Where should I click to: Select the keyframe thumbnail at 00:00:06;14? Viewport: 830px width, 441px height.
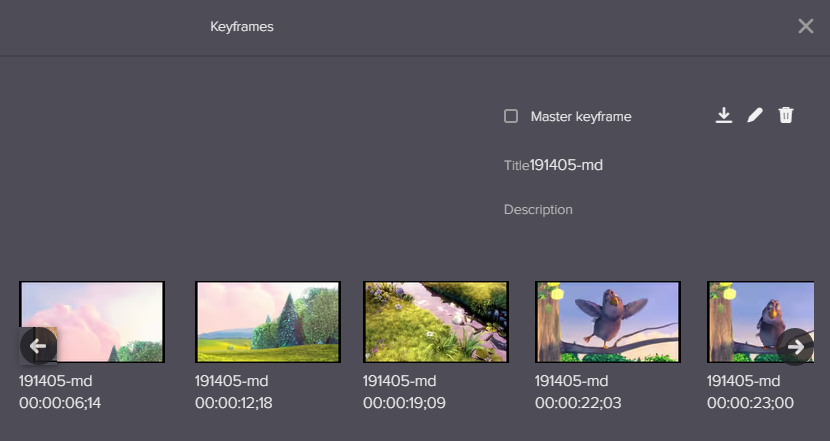coord(92,322)
